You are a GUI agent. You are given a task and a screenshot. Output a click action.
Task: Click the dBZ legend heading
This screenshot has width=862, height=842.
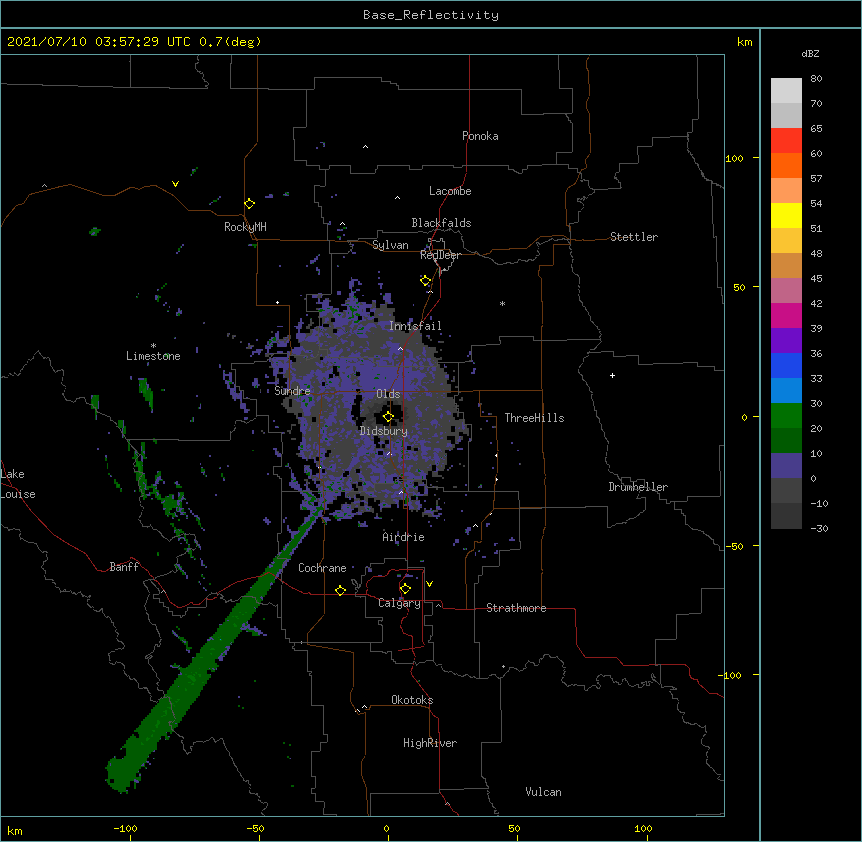click(810, 53)
